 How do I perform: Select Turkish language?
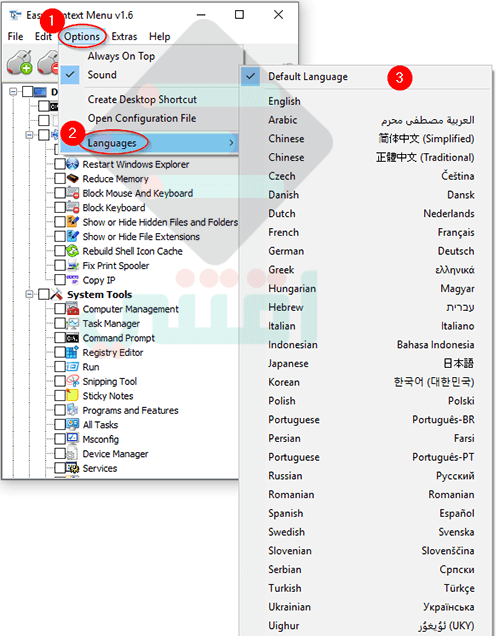[366, 588]
